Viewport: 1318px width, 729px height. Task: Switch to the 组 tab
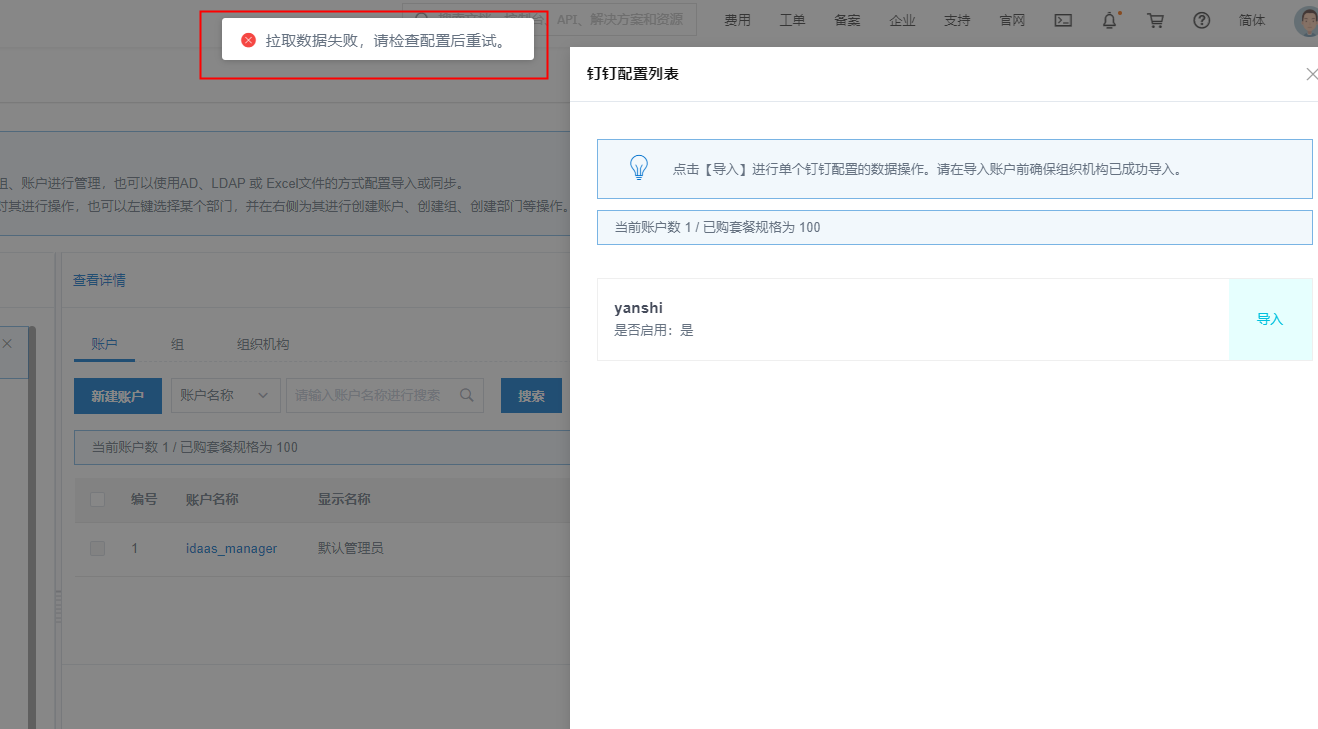[x=177, y=344]
